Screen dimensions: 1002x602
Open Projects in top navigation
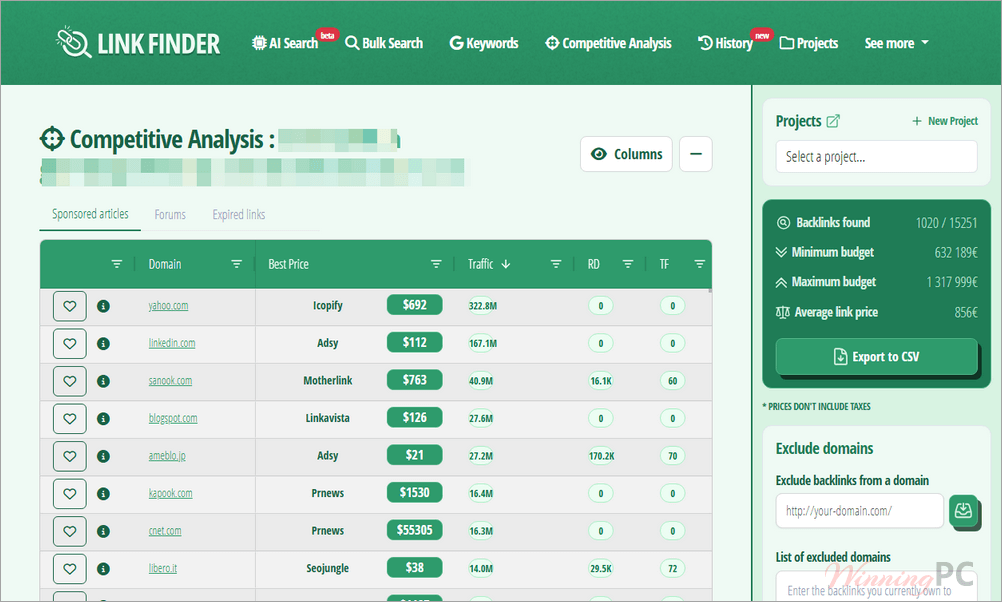[809, 43]
